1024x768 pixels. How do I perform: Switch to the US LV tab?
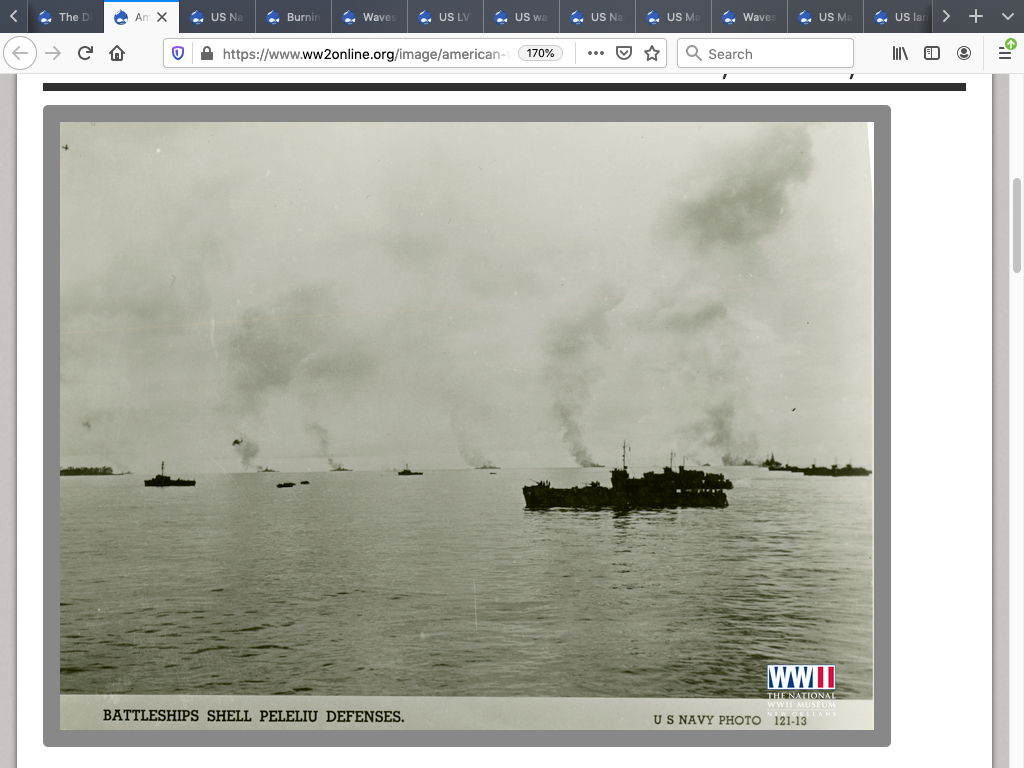[x=446, y=17]
